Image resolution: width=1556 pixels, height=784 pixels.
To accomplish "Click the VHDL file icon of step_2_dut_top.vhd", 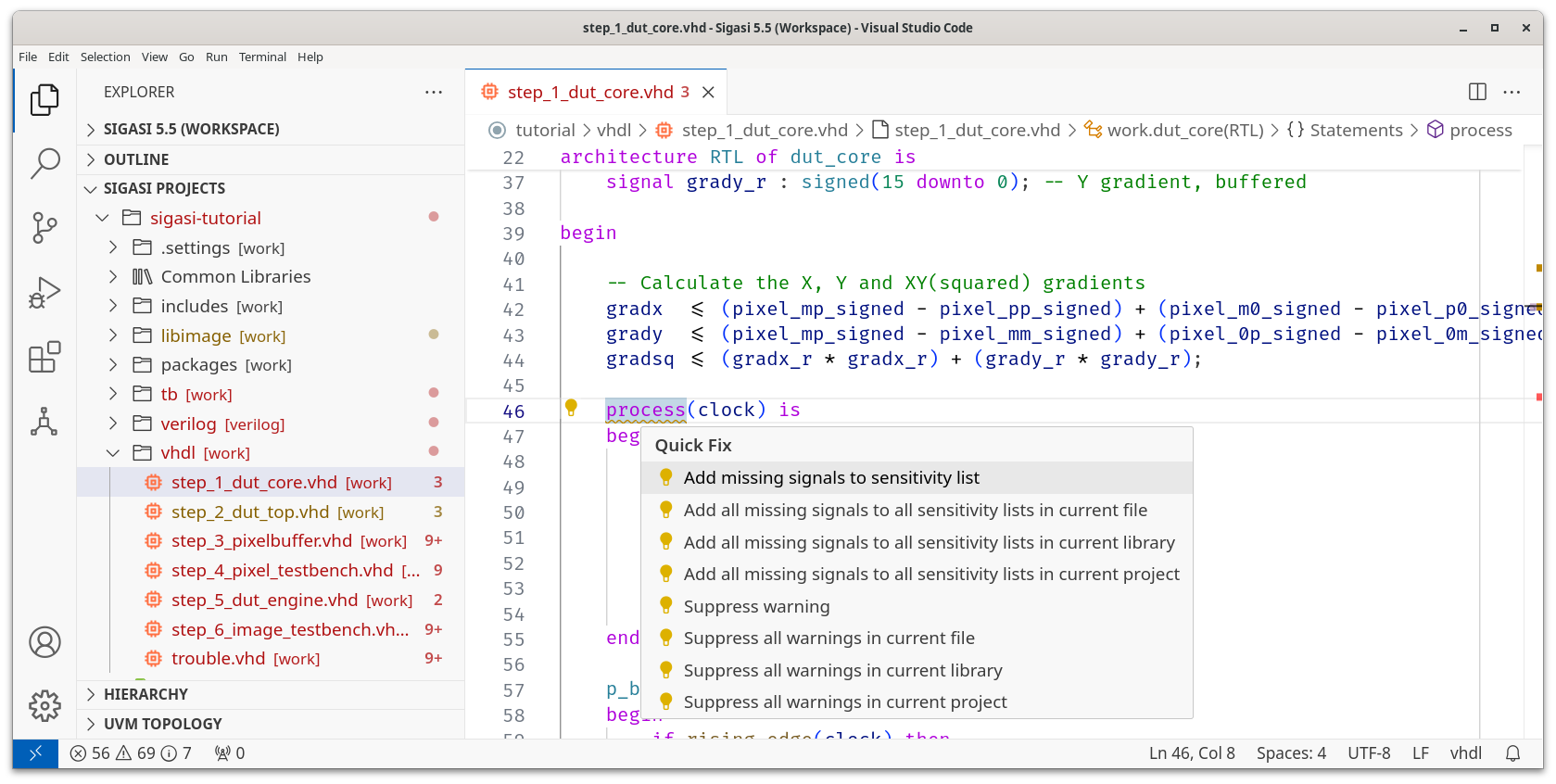I will [154, 512].
